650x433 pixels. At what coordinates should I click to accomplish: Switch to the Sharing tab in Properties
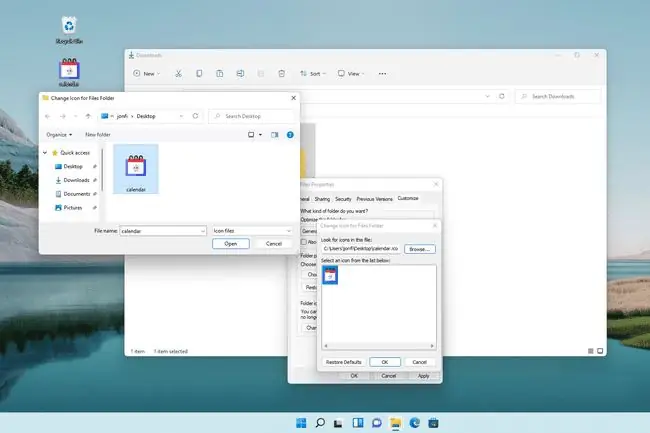(x=322, y=199)
